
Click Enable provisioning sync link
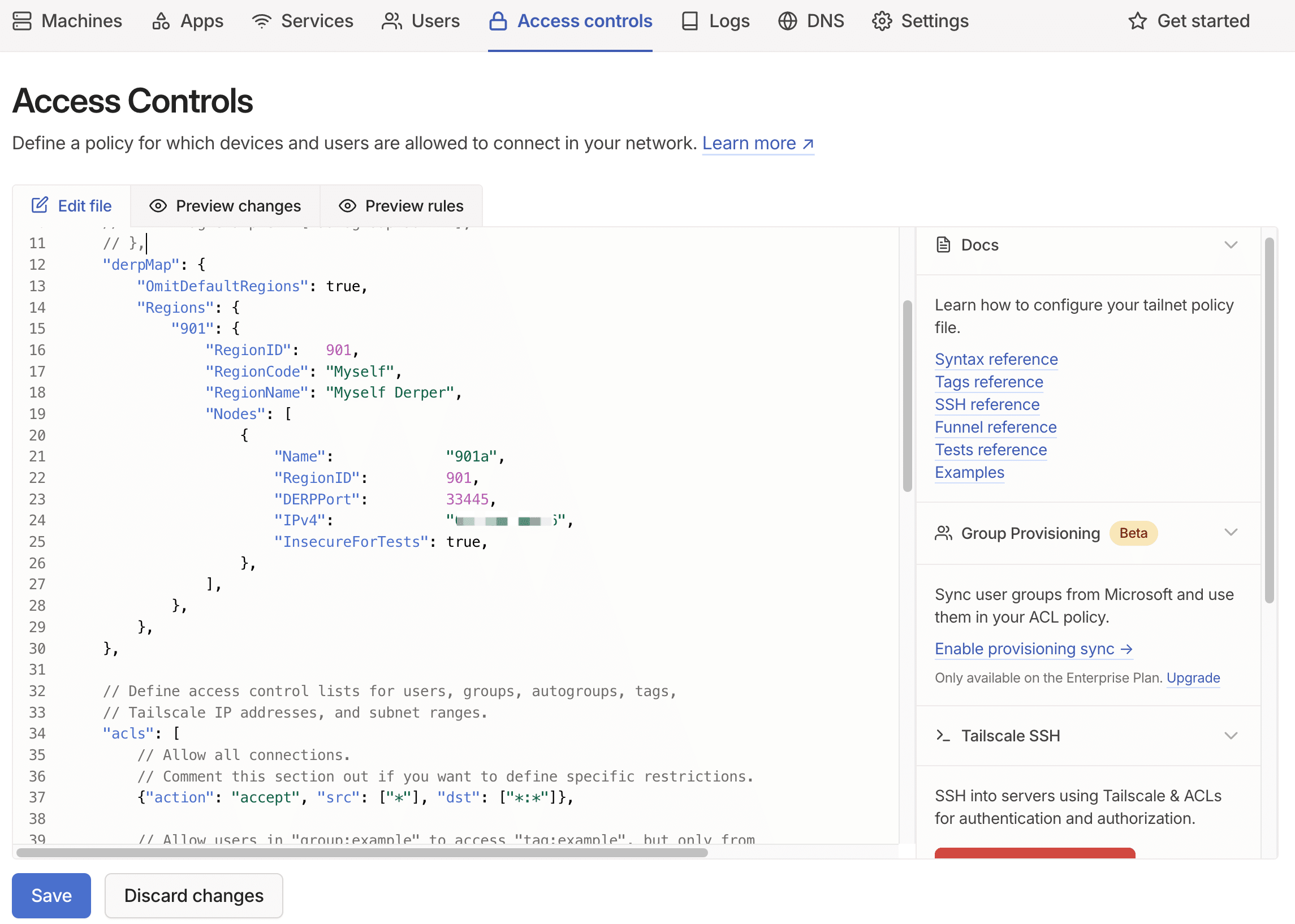click(1034, 649)
